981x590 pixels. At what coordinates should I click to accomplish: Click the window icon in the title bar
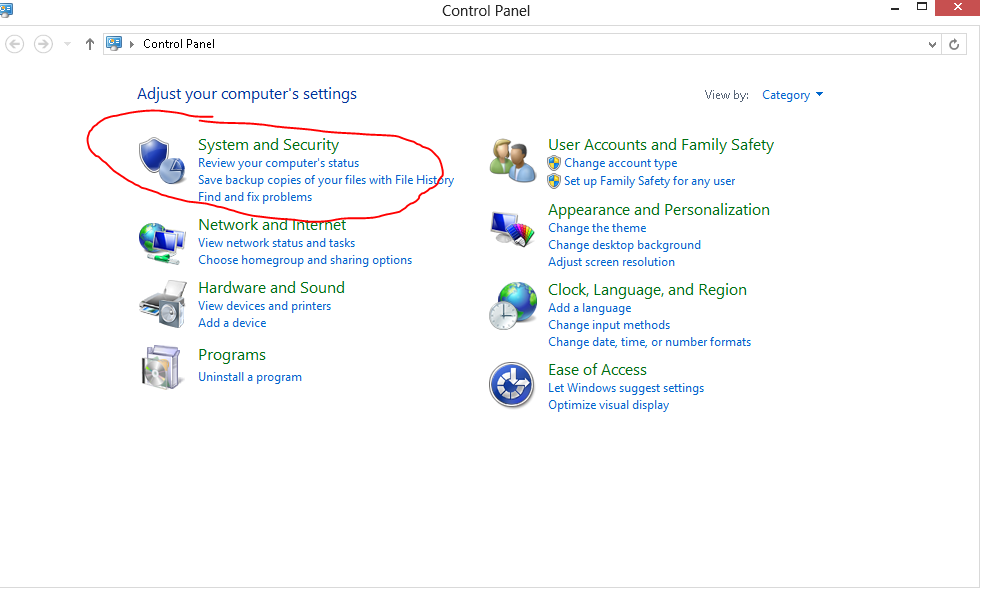pyautogui.click(x=6, y=9)
